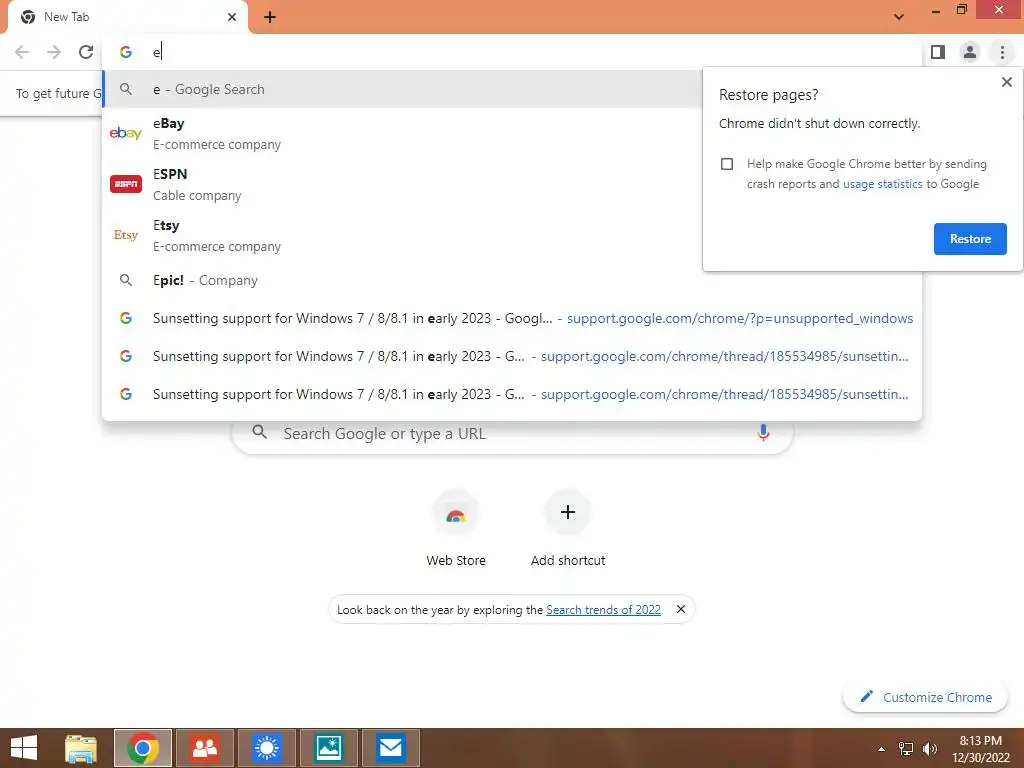Choose the Etsy suggestion
The height and width of the screenshot is (768, 1024).
[403, 235]
